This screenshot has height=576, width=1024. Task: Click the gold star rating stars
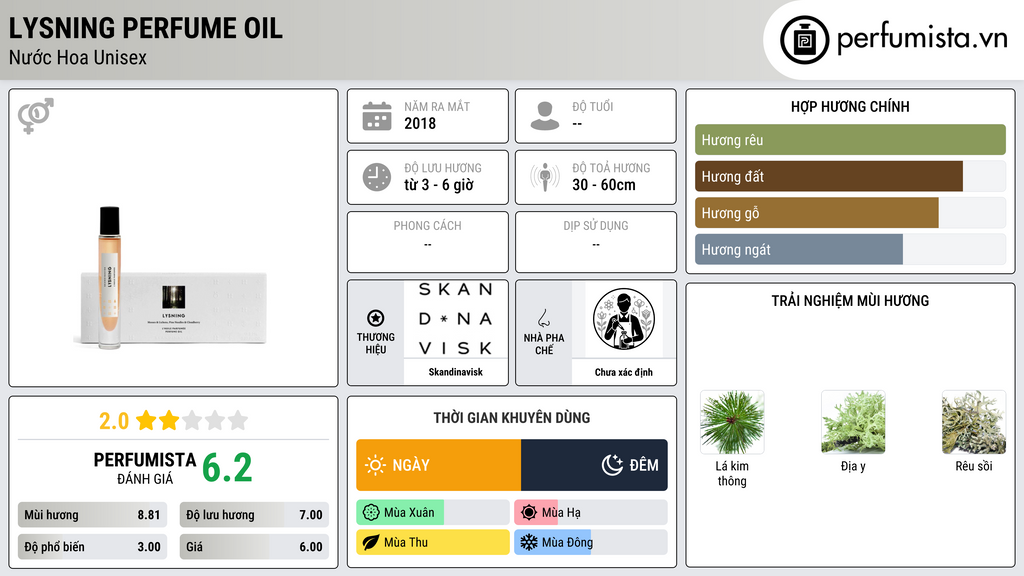[x=192, y=420]
